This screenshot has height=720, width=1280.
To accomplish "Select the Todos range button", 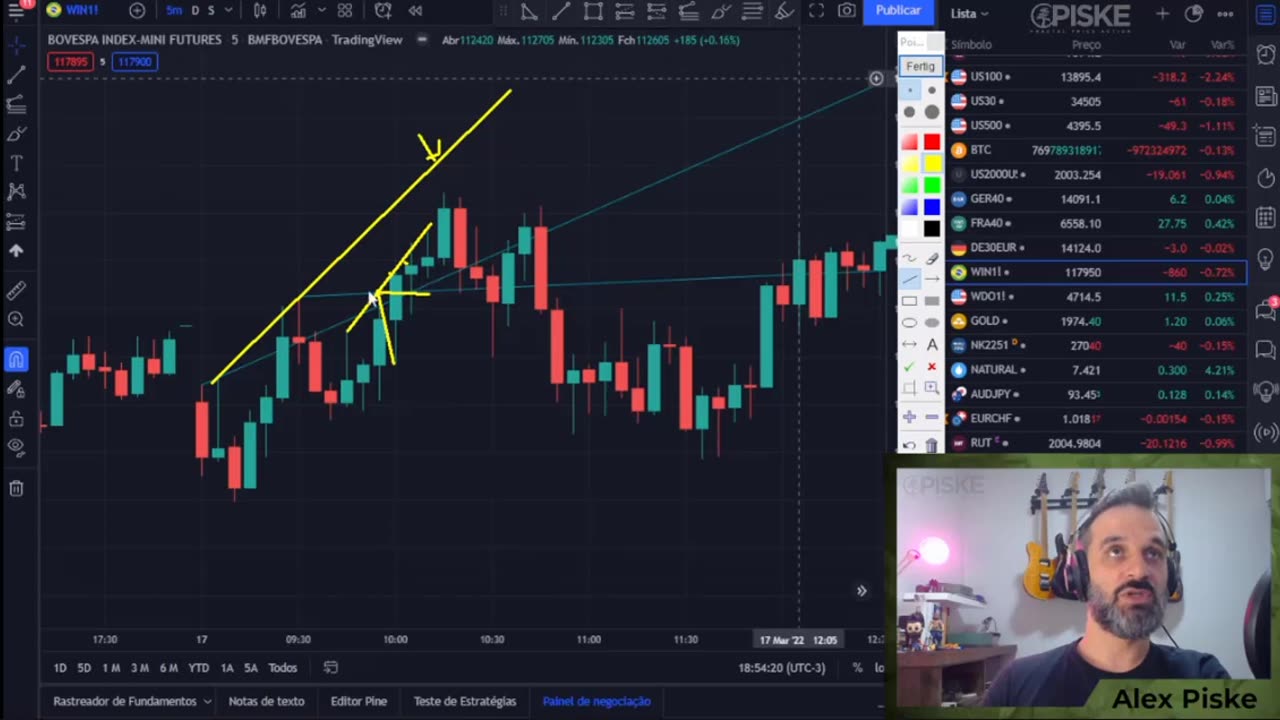I will click(x=282, y=668).
